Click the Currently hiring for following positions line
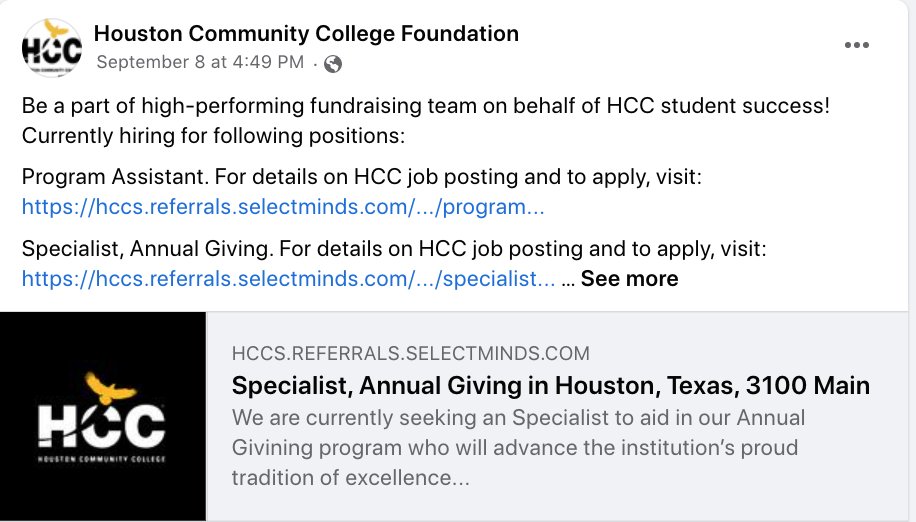The image size is (916, 522). 213,135
